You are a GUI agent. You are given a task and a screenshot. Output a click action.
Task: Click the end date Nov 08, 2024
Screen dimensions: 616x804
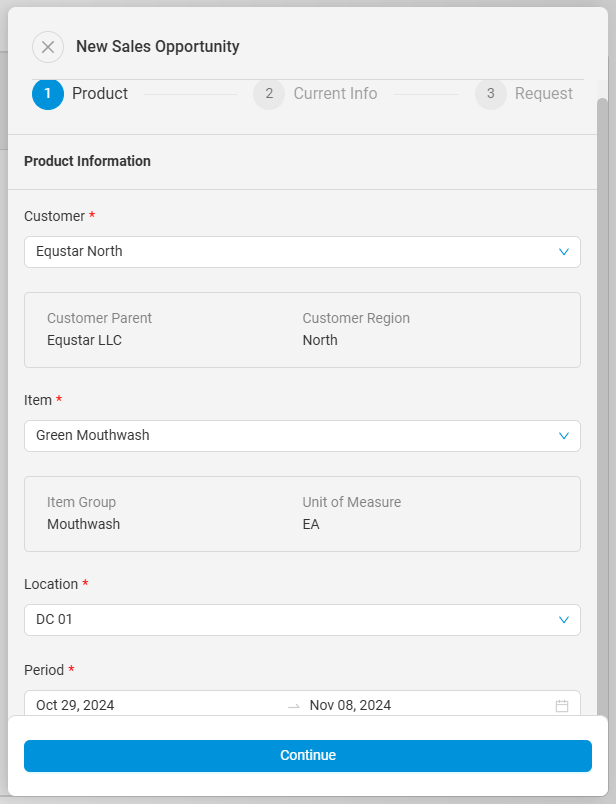coord(350,705)
